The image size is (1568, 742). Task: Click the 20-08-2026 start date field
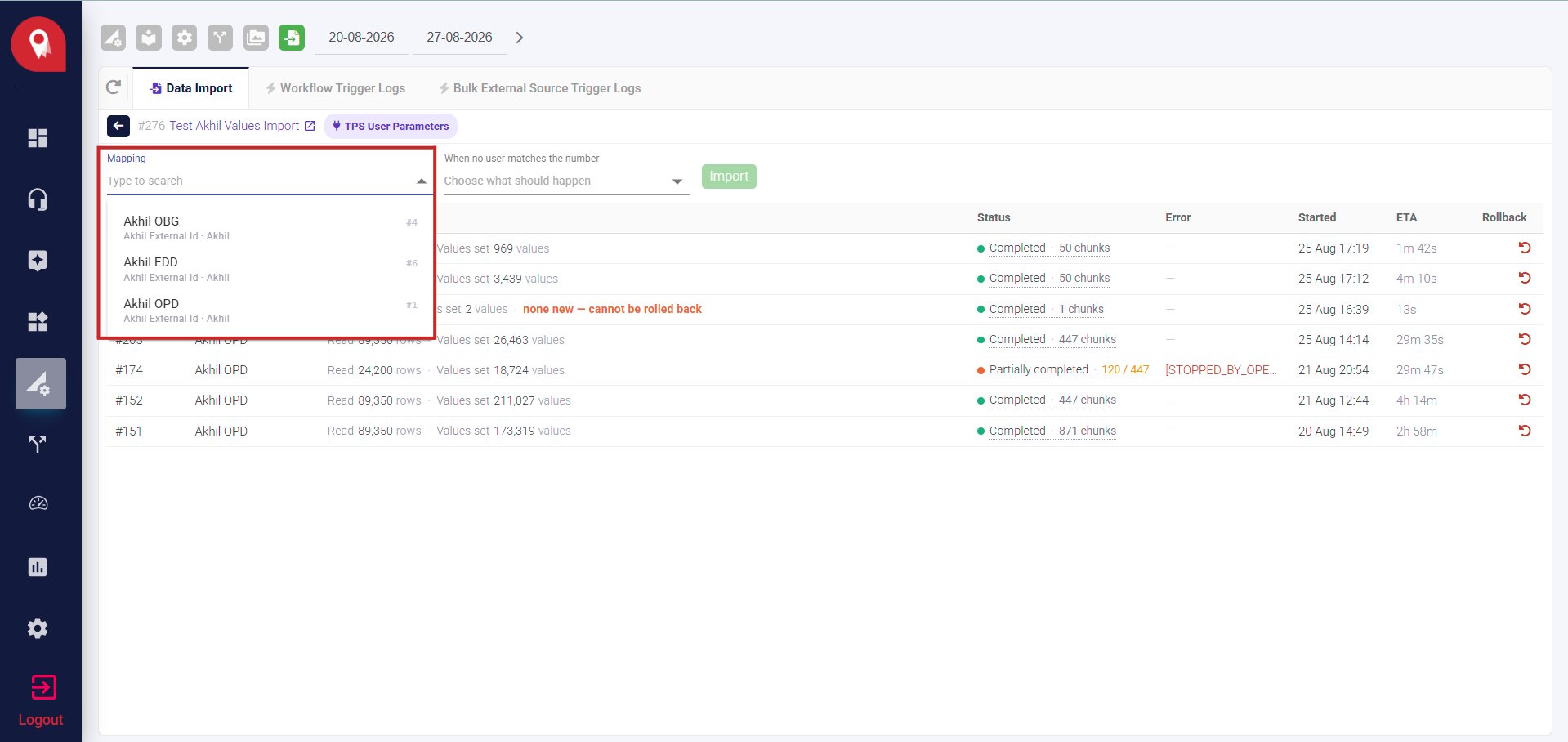pyautogui.click(x=361, y=38)
